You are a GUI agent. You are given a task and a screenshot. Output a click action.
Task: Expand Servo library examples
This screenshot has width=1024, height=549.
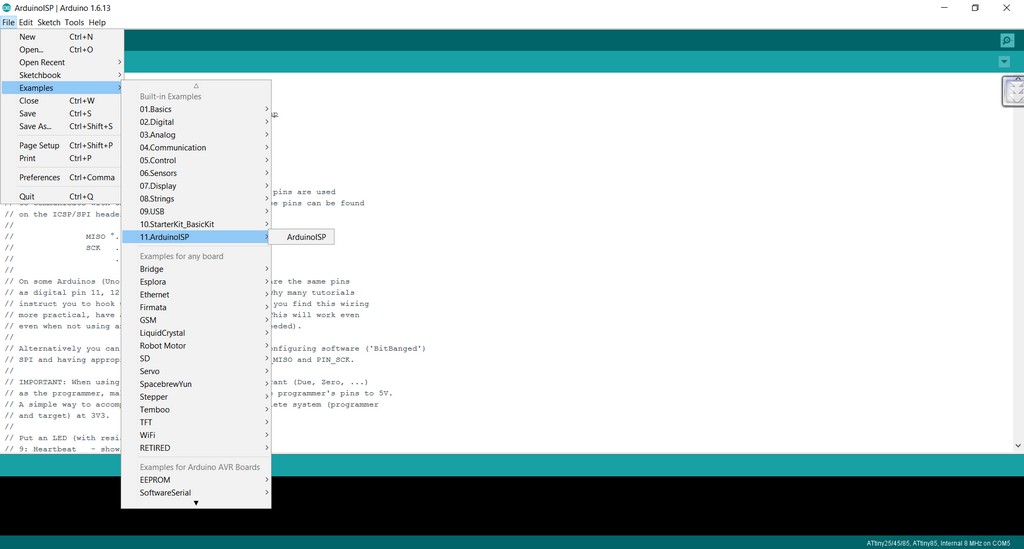click(x=196, y=371)
